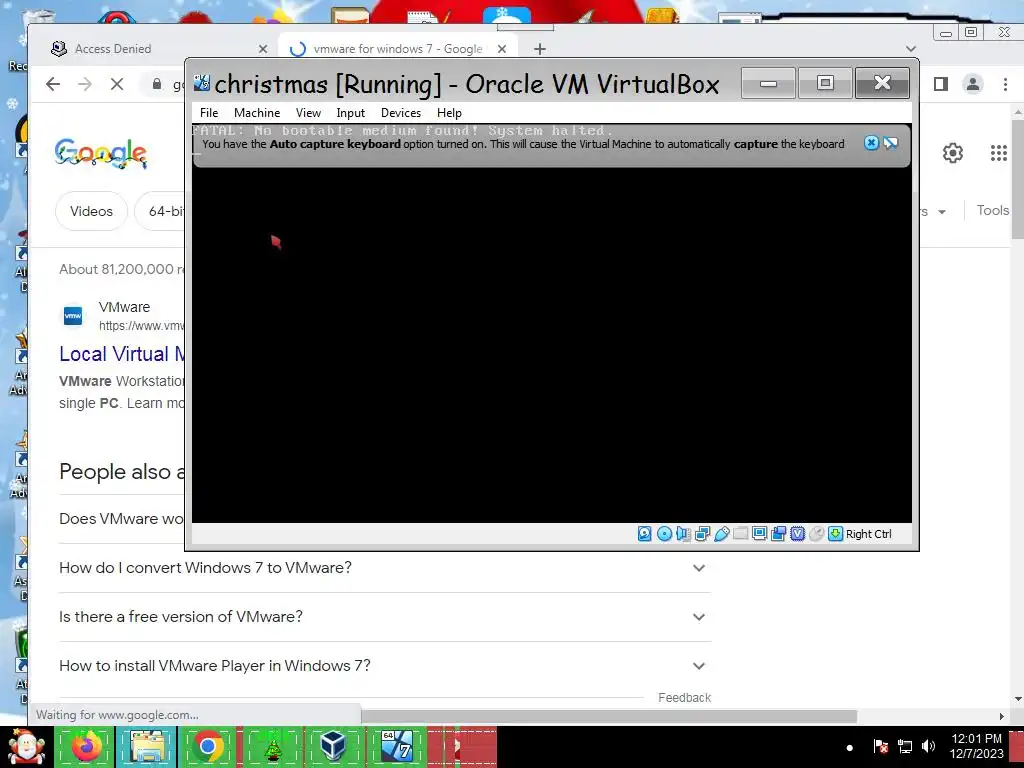The image size is (1024, 768).
Task: Close the 'vmware for windows 7' tab
Action: pyautogui.click(x=502, y=49)
